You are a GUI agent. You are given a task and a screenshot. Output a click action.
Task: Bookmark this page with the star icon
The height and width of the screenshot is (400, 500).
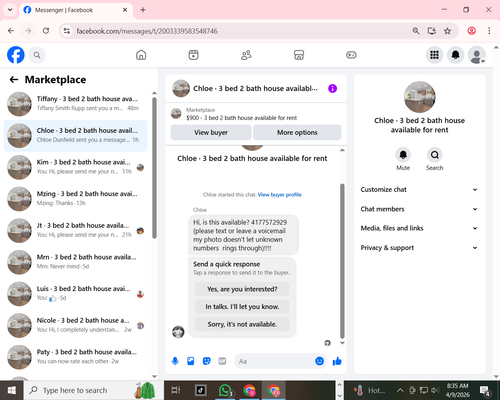coord(447,31)
